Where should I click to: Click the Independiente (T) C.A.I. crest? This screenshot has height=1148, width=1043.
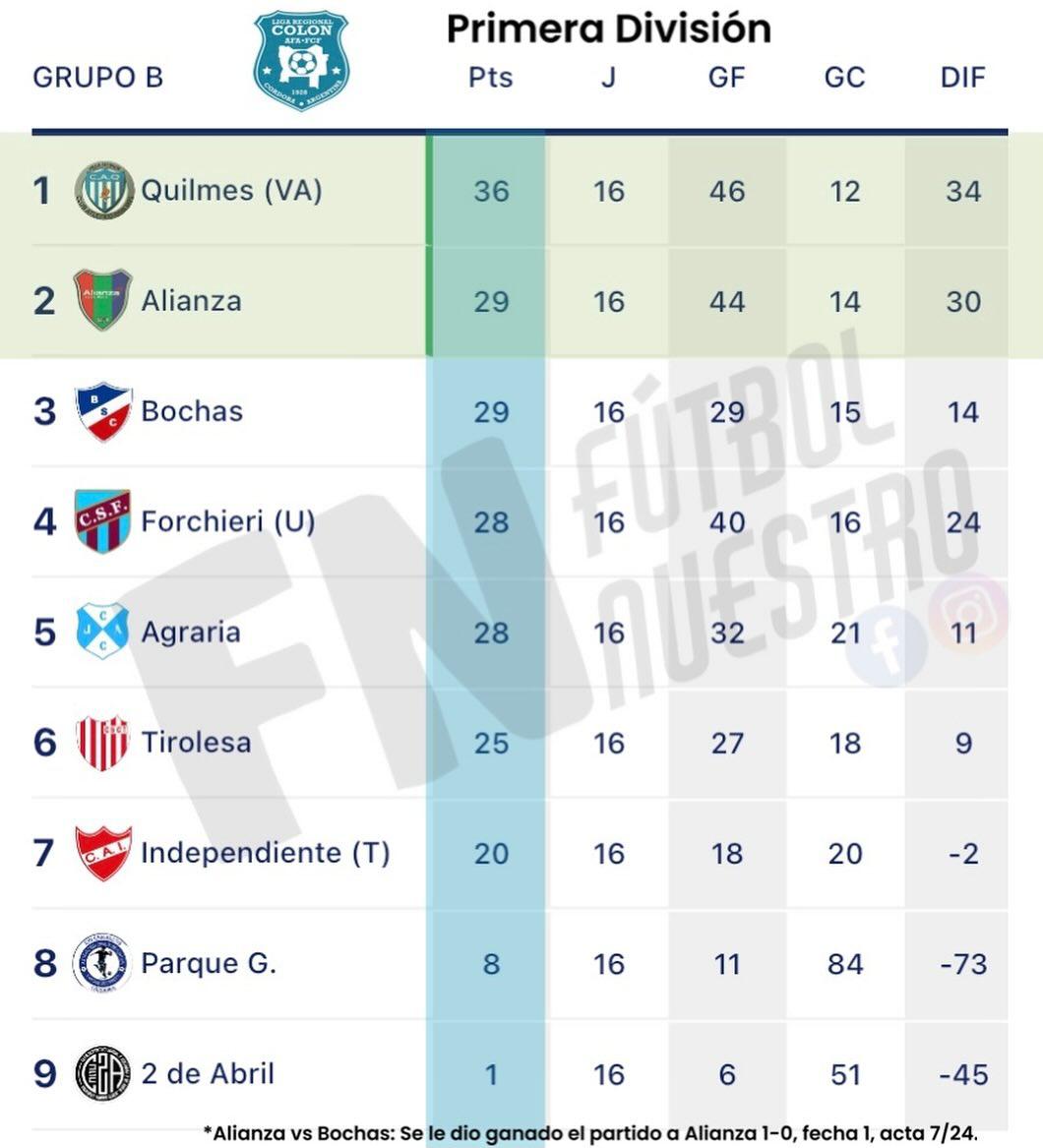tap(103, 853)
